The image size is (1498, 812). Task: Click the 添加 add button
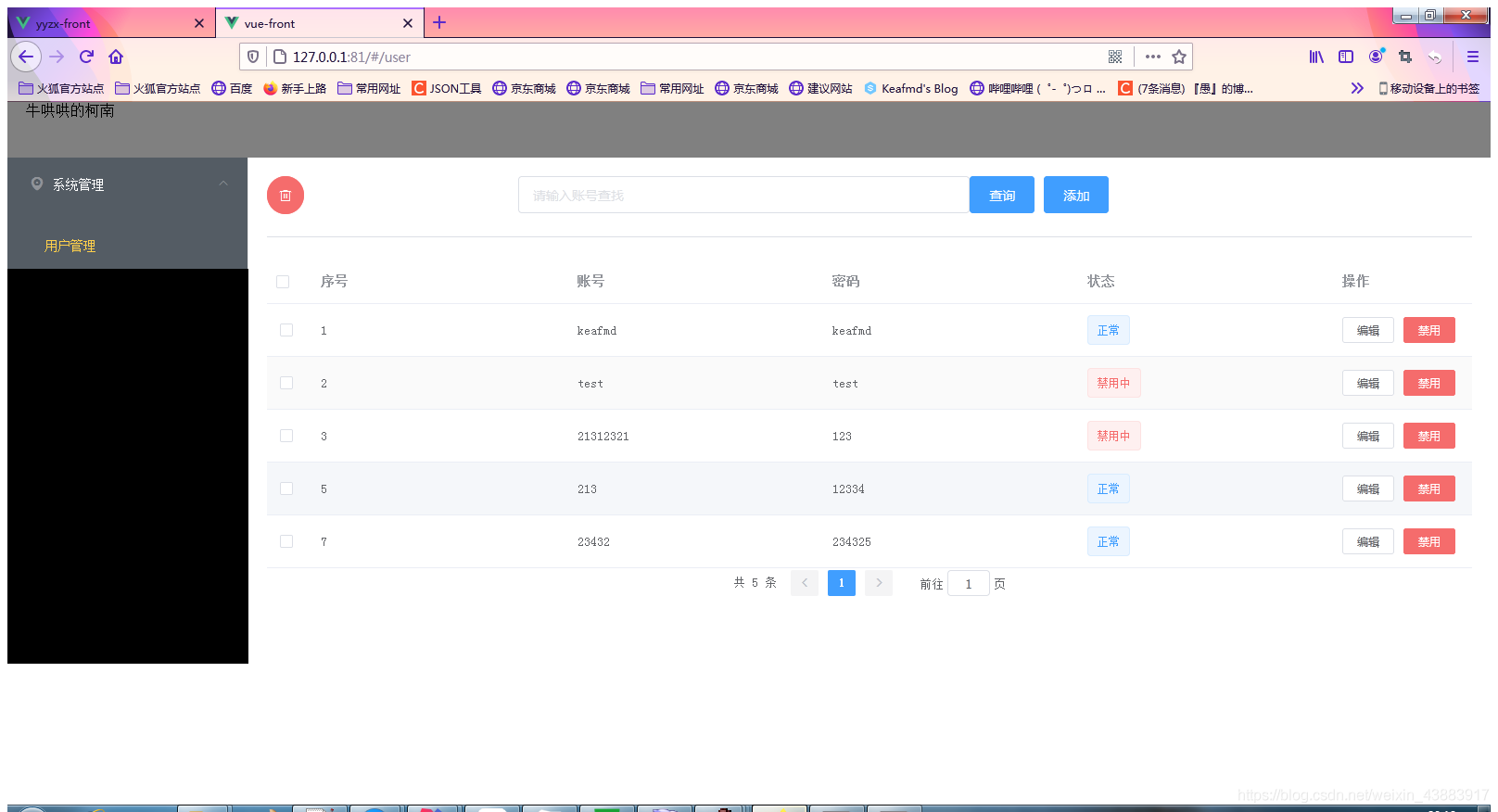pos(1076,195)
